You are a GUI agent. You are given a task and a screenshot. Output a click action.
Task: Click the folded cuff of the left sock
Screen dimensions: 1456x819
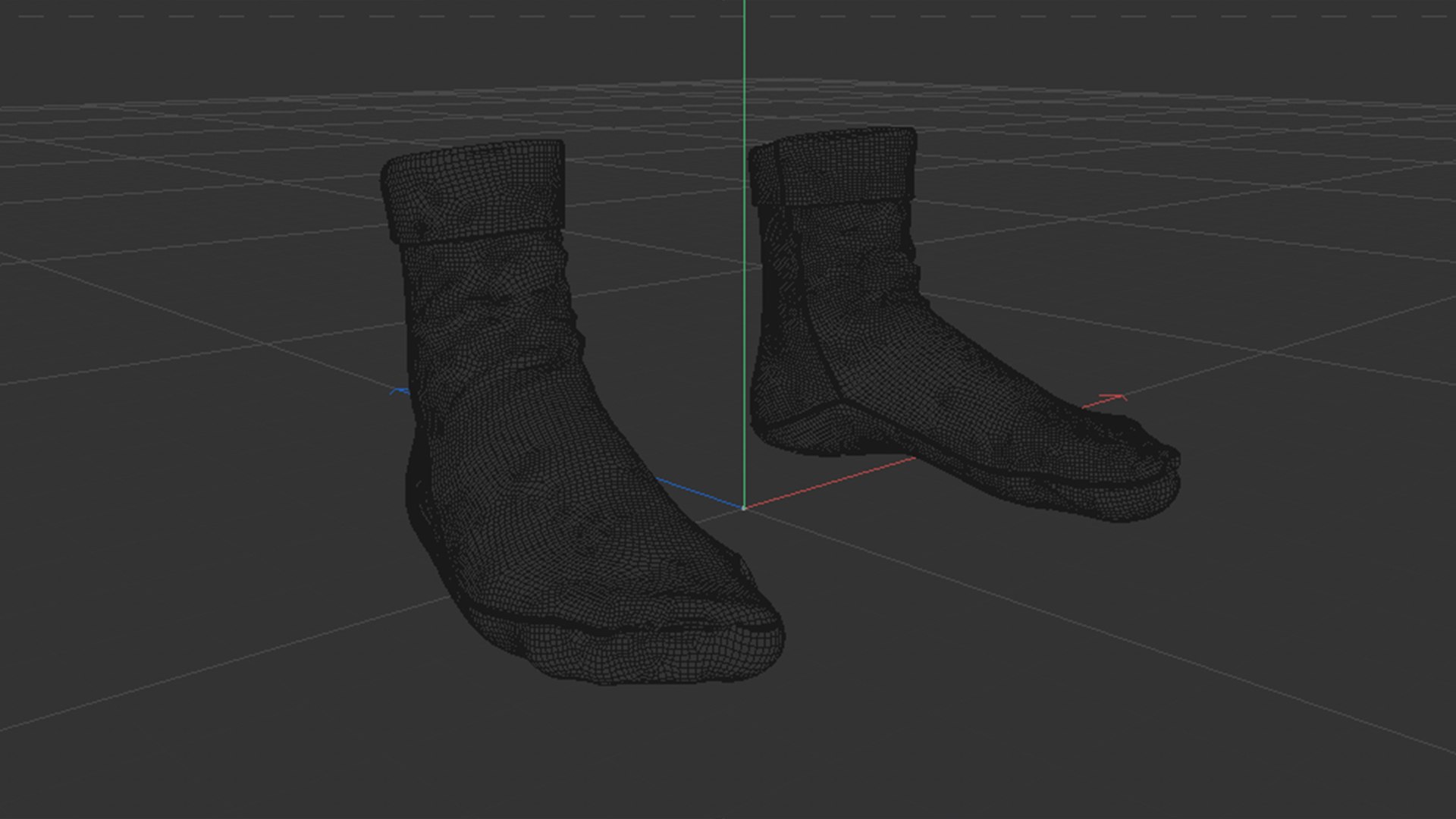click(x=474, y=192)
